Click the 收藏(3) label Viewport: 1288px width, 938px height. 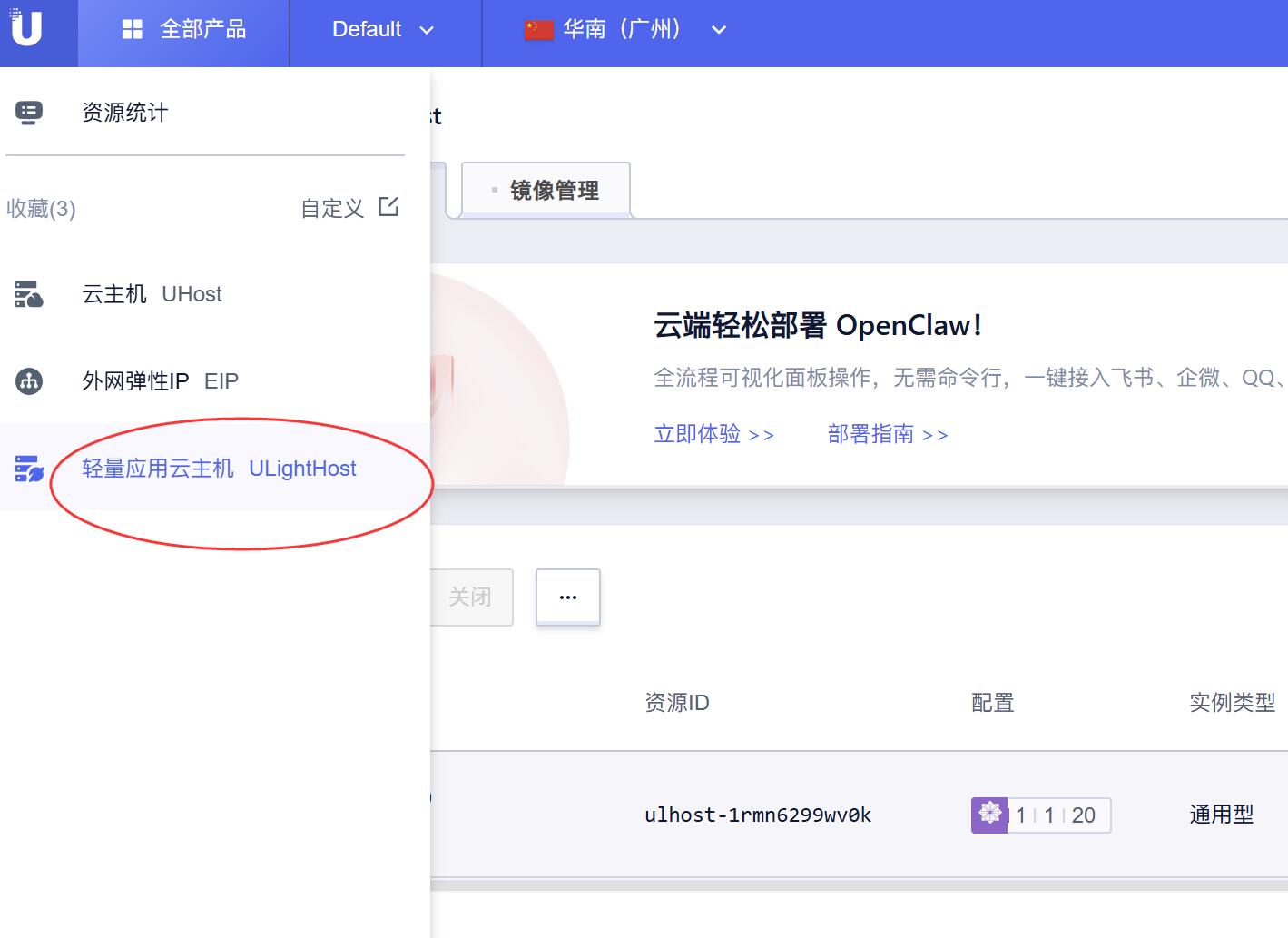pos(41,209)
